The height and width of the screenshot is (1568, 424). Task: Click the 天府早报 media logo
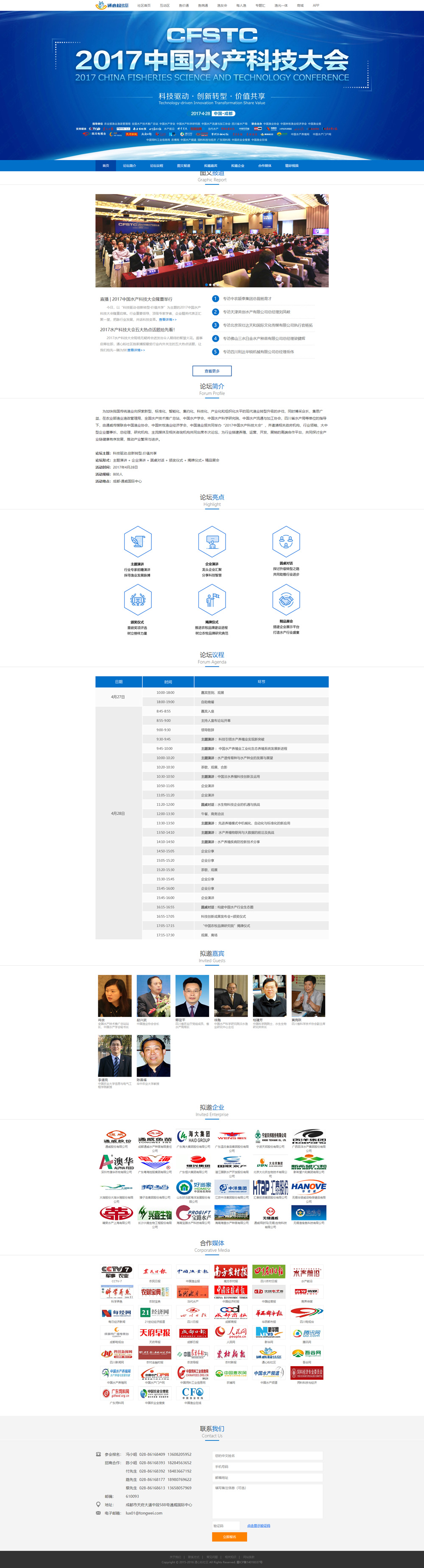155,1333
